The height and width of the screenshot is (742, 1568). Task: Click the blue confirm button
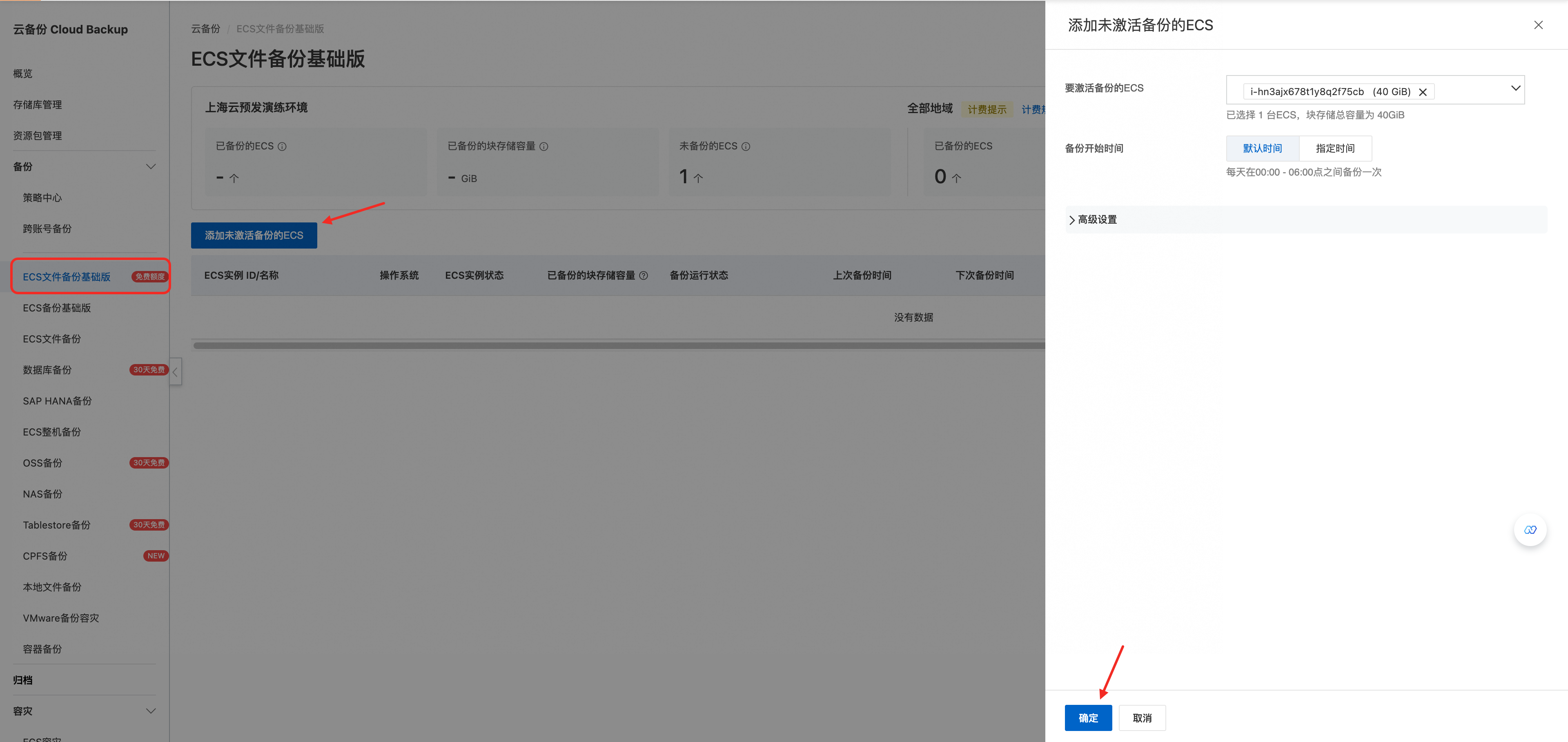point(1088,718)
